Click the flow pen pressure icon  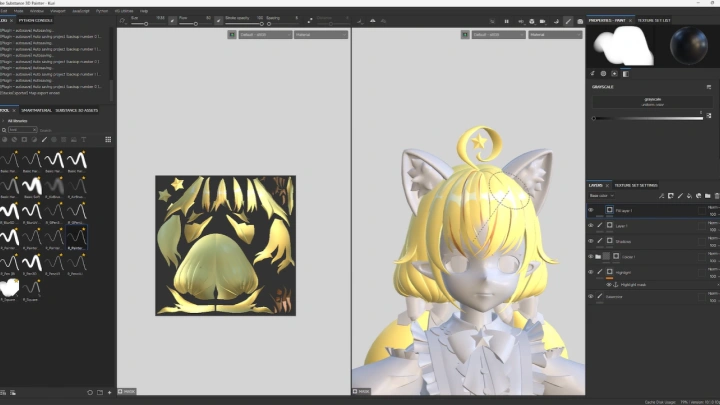tap(218, 20)
